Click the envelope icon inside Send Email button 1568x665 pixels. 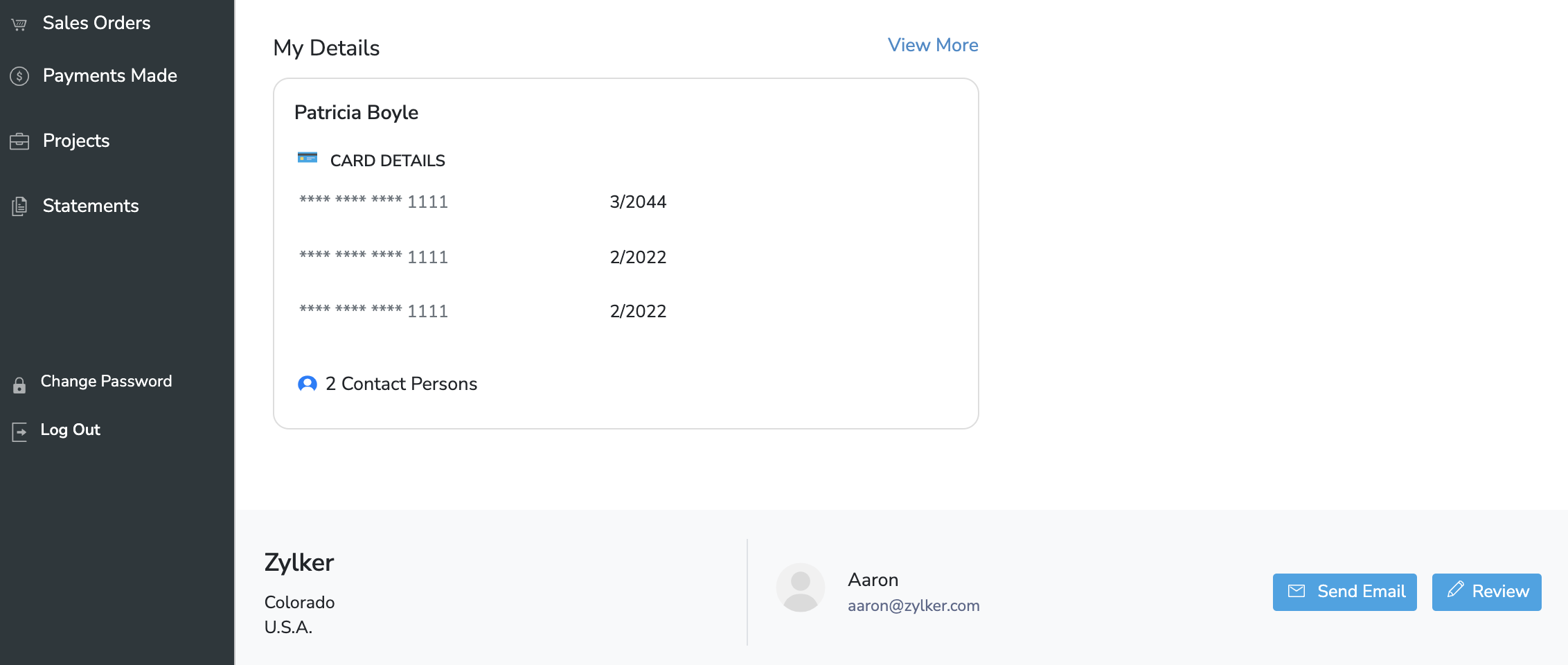click(x=1296, y=592)
